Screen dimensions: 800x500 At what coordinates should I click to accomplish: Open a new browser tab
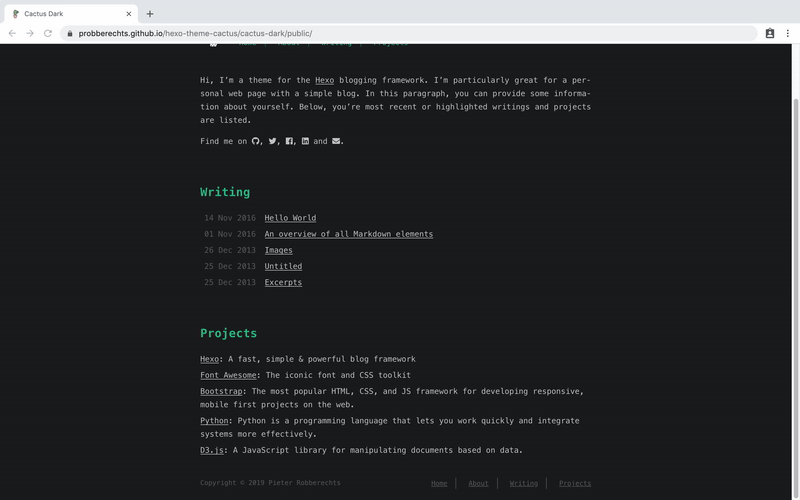tap(150, 14)
